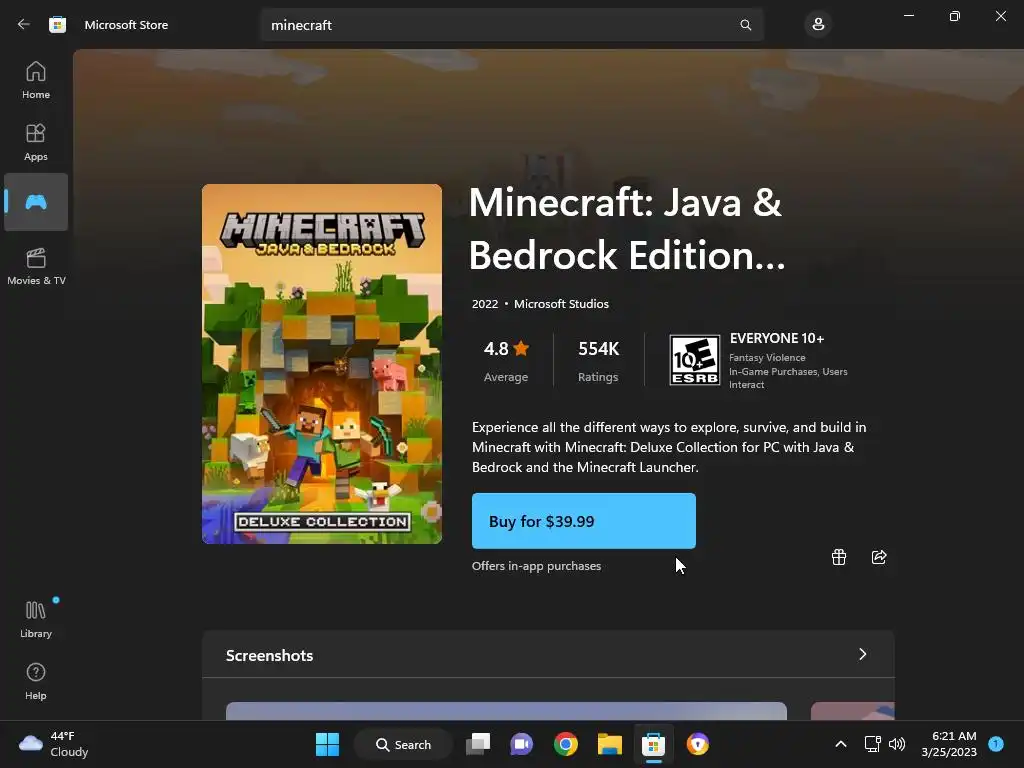1024x768 pixels.
Task: Click Microsoft Store taskbar icon
Action: pos(653,744)
